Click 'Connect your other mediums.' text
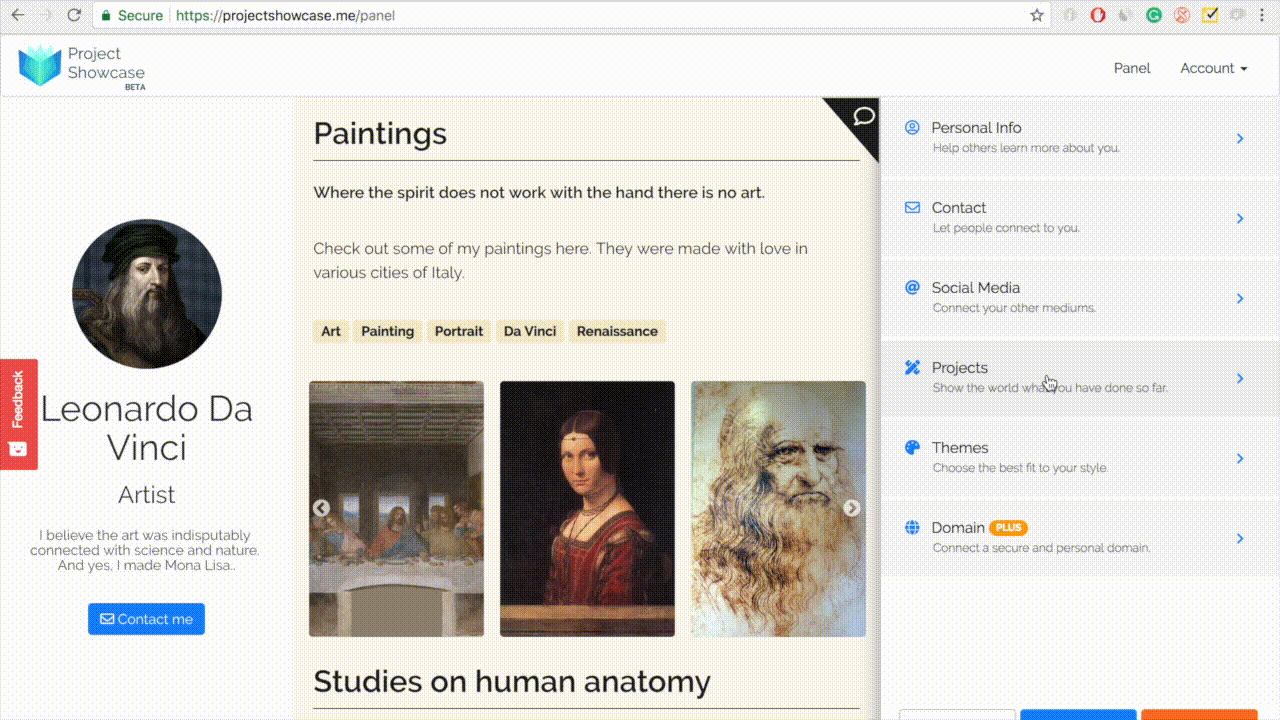 coord(1014,308)
